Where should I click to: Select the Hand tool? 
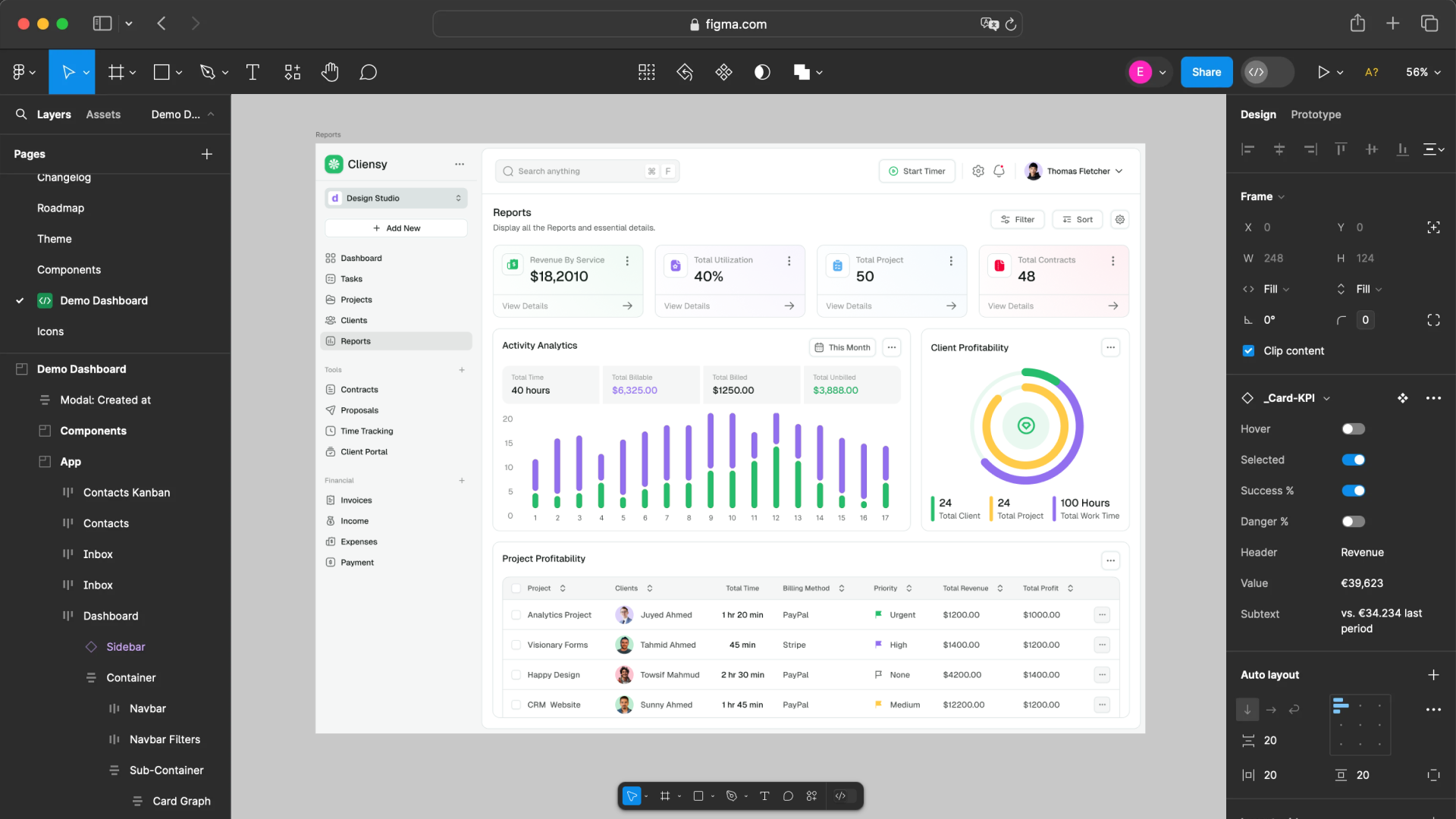tap(330, 72)
